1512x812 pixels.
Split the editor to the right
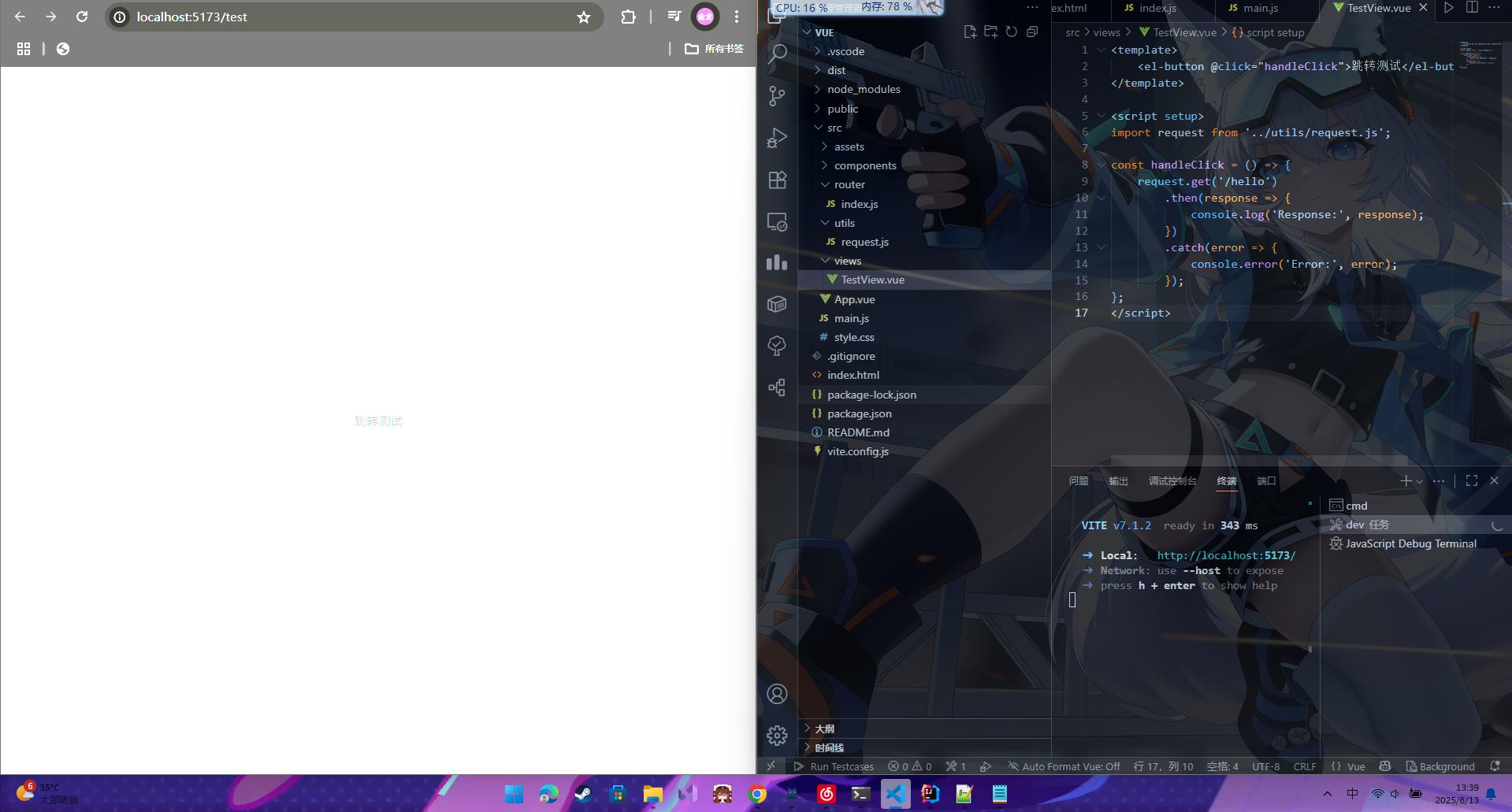1472,8
